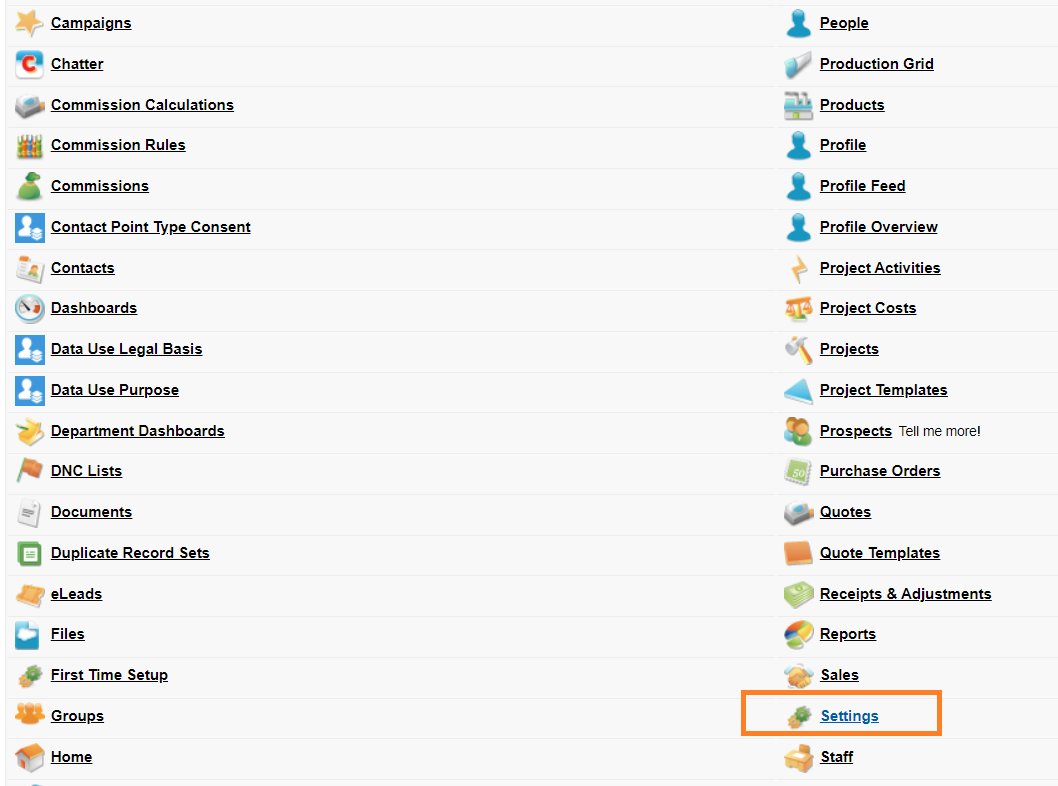
Task: Click the Settings gear icon
Action: [800, 717]
